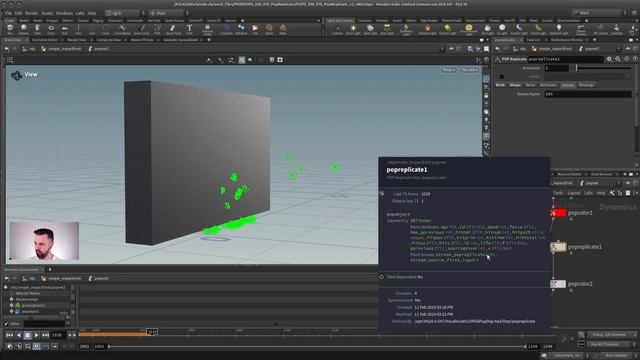Image resolution: width=640 pixels, height=360 pixels.
Task: Switch to the Composite View tab
Action: [109, 40]
